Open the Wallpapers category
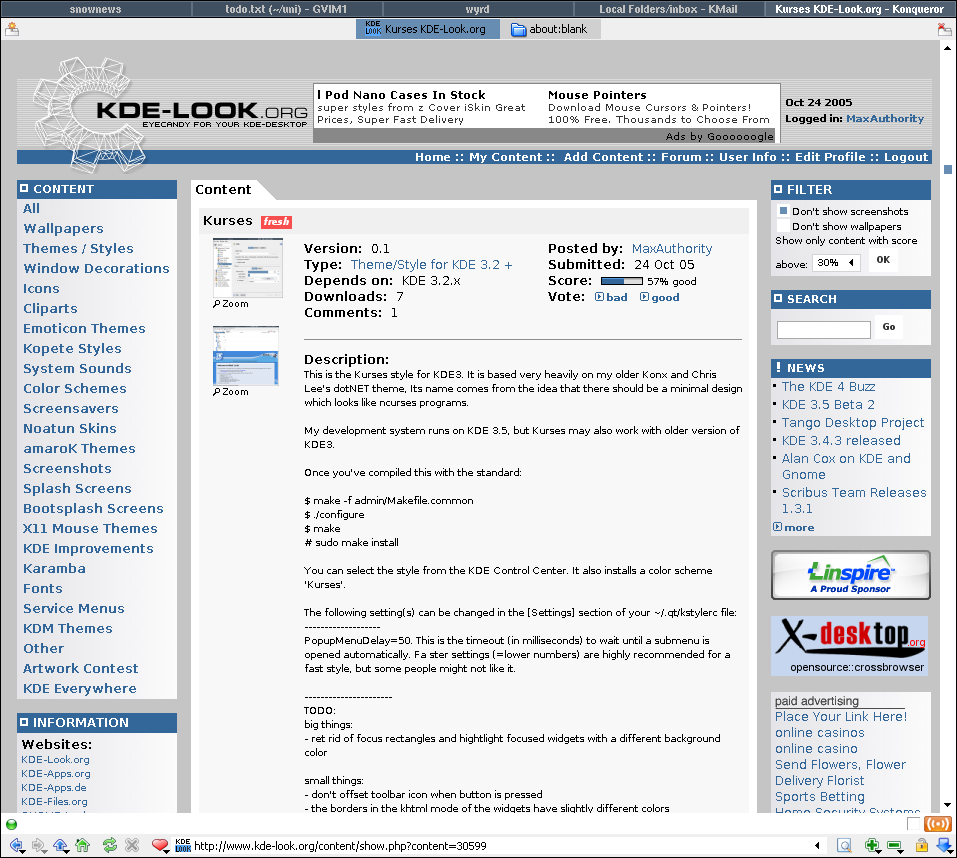Screen dimensions: 957x858 click(63, 228)
